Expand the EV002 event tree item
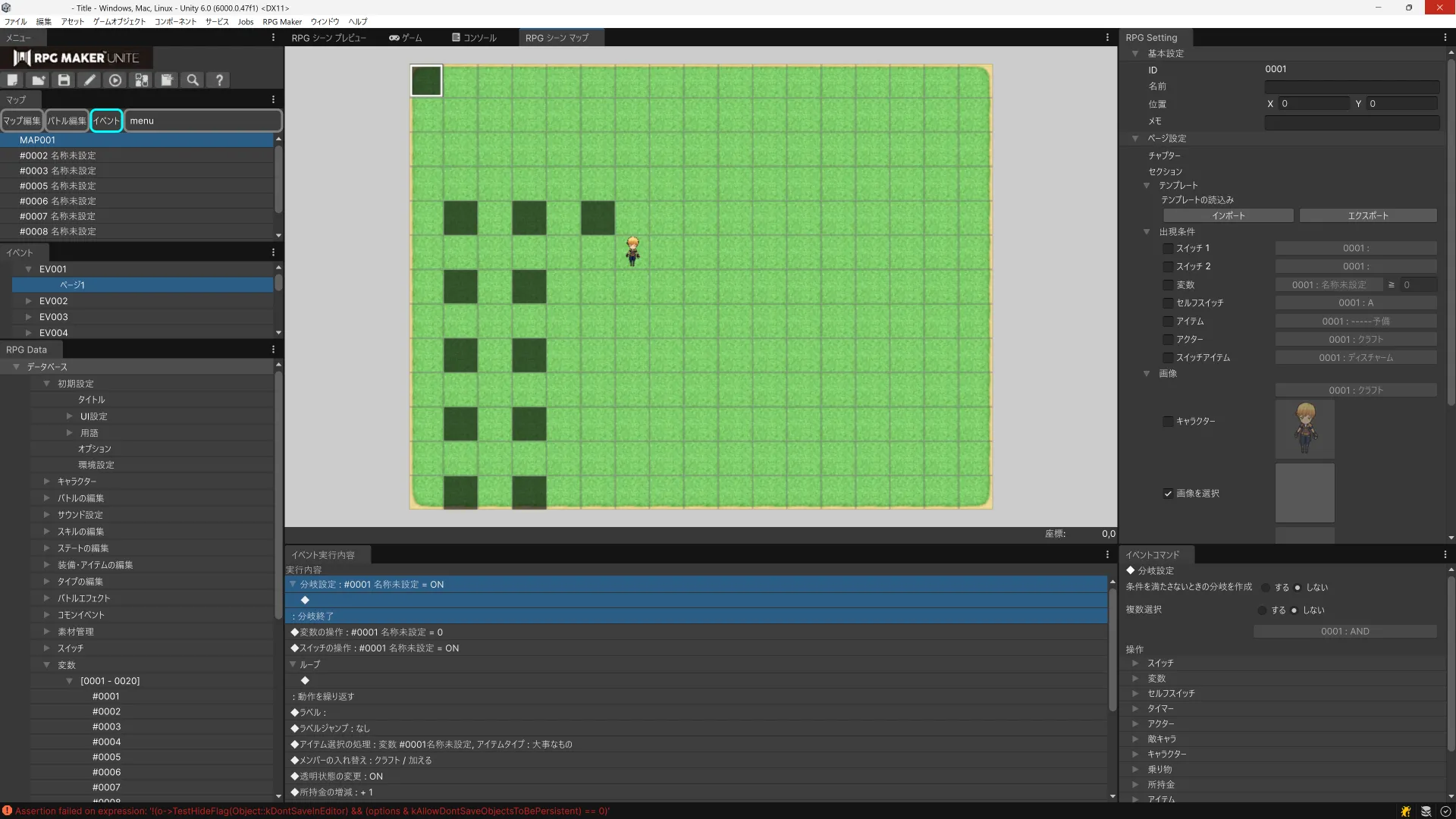 point(29,301)
